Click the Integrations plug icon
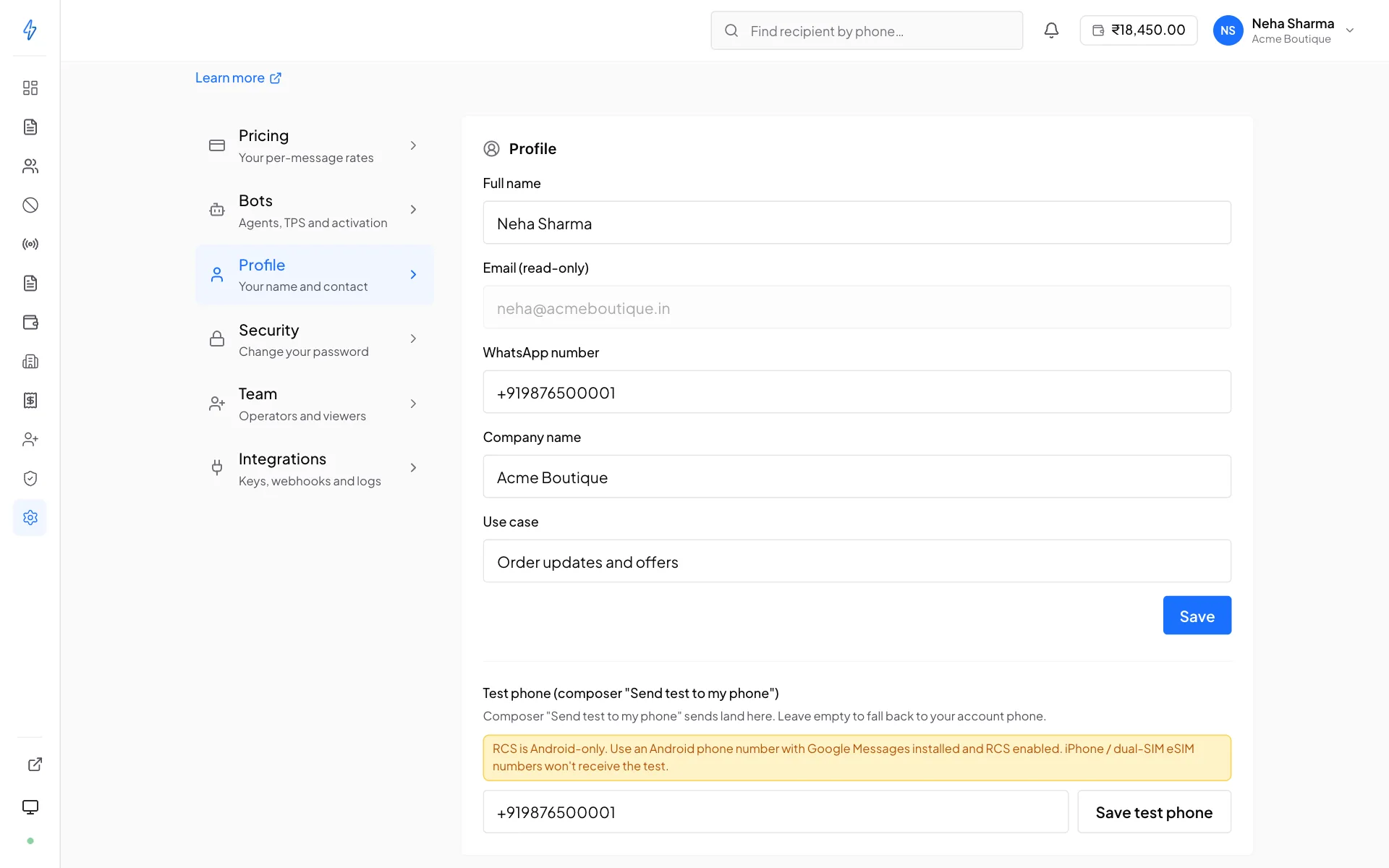 tap(216, 468)
